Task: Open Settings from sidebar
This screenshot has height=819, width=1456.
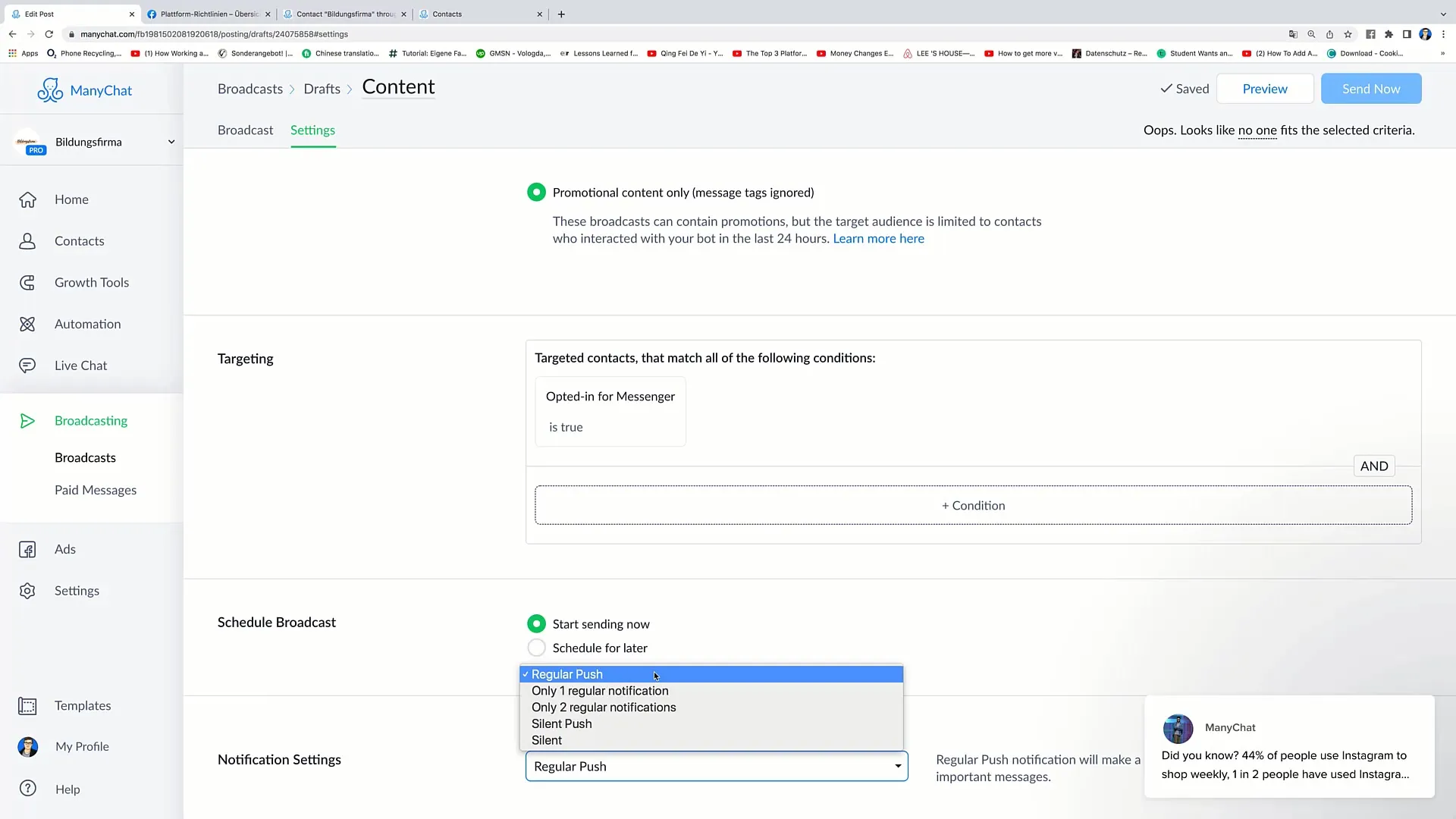Action: pos(77,590)
